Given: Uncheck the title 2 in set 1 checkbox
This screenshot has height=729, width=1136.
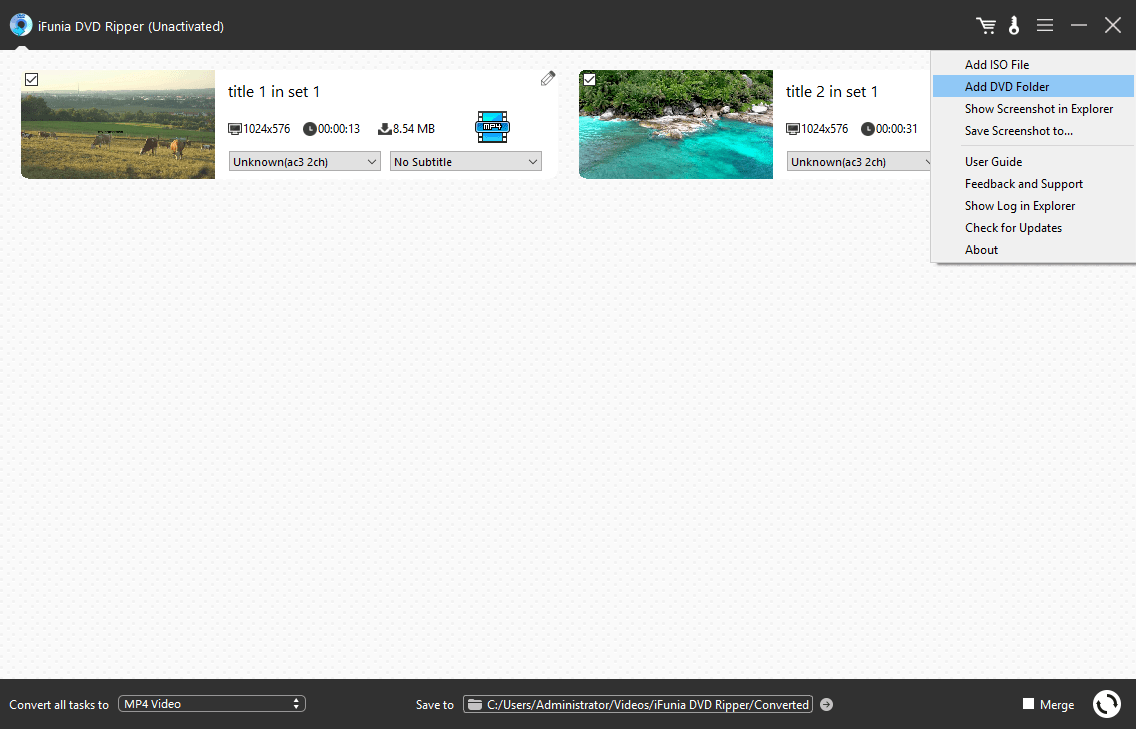Looking at the screenshot, I should point(589,79).
